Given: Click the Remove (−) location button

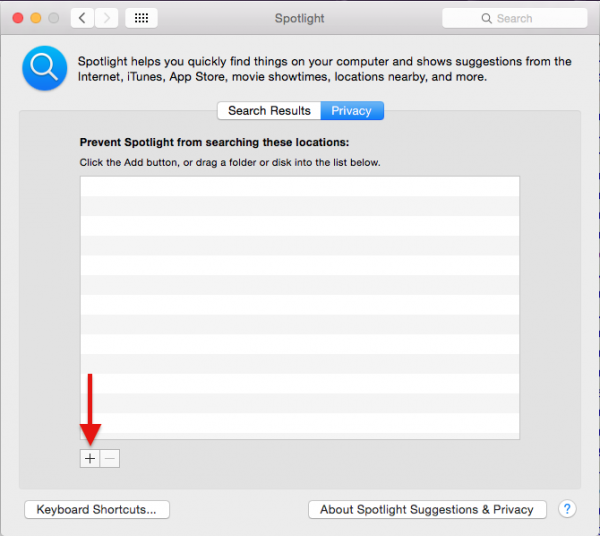Looking at the screenshot, I should (110, 458).
